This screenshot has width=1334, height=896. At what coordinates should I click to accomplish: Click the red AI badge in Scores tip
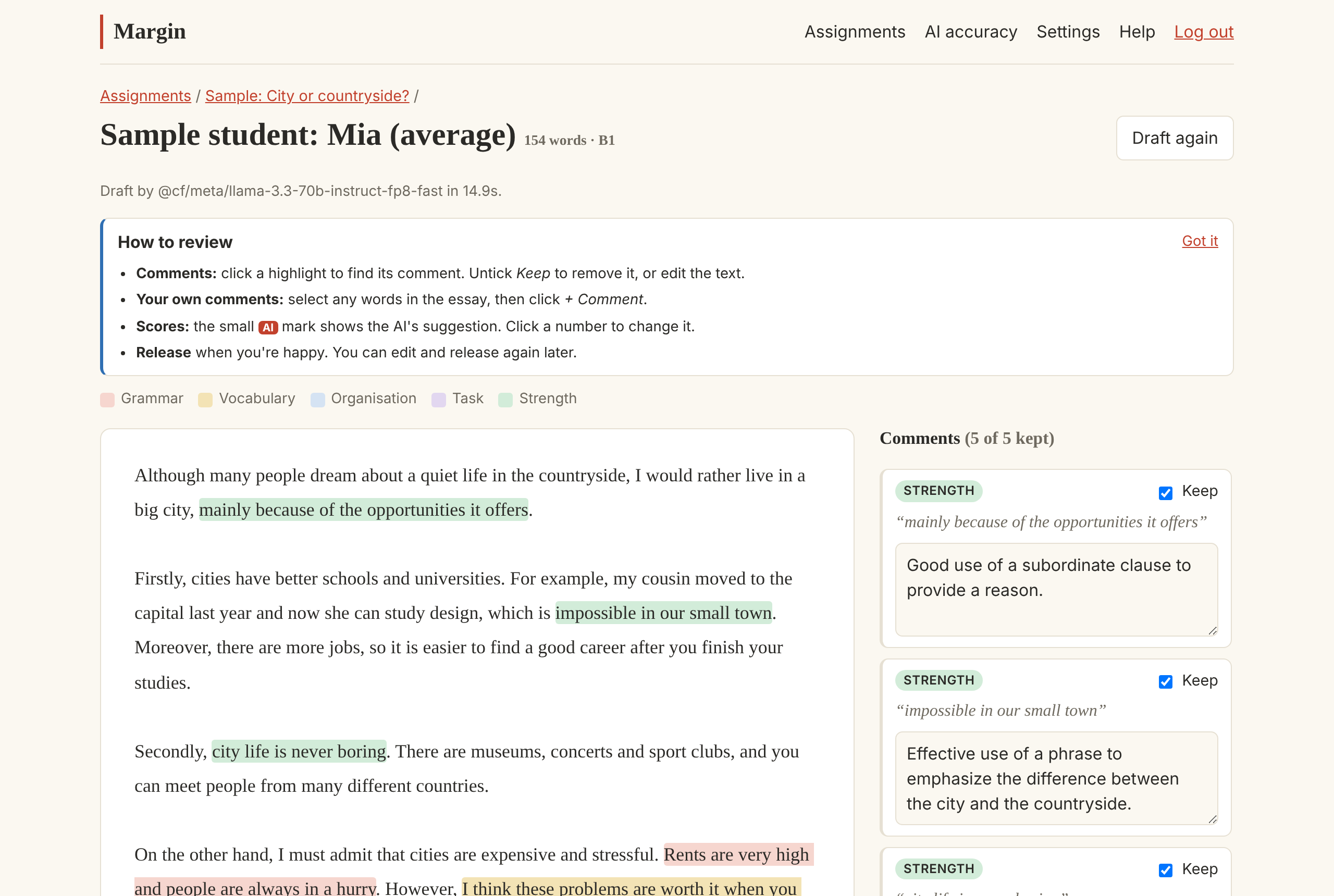tap(267, 327)
